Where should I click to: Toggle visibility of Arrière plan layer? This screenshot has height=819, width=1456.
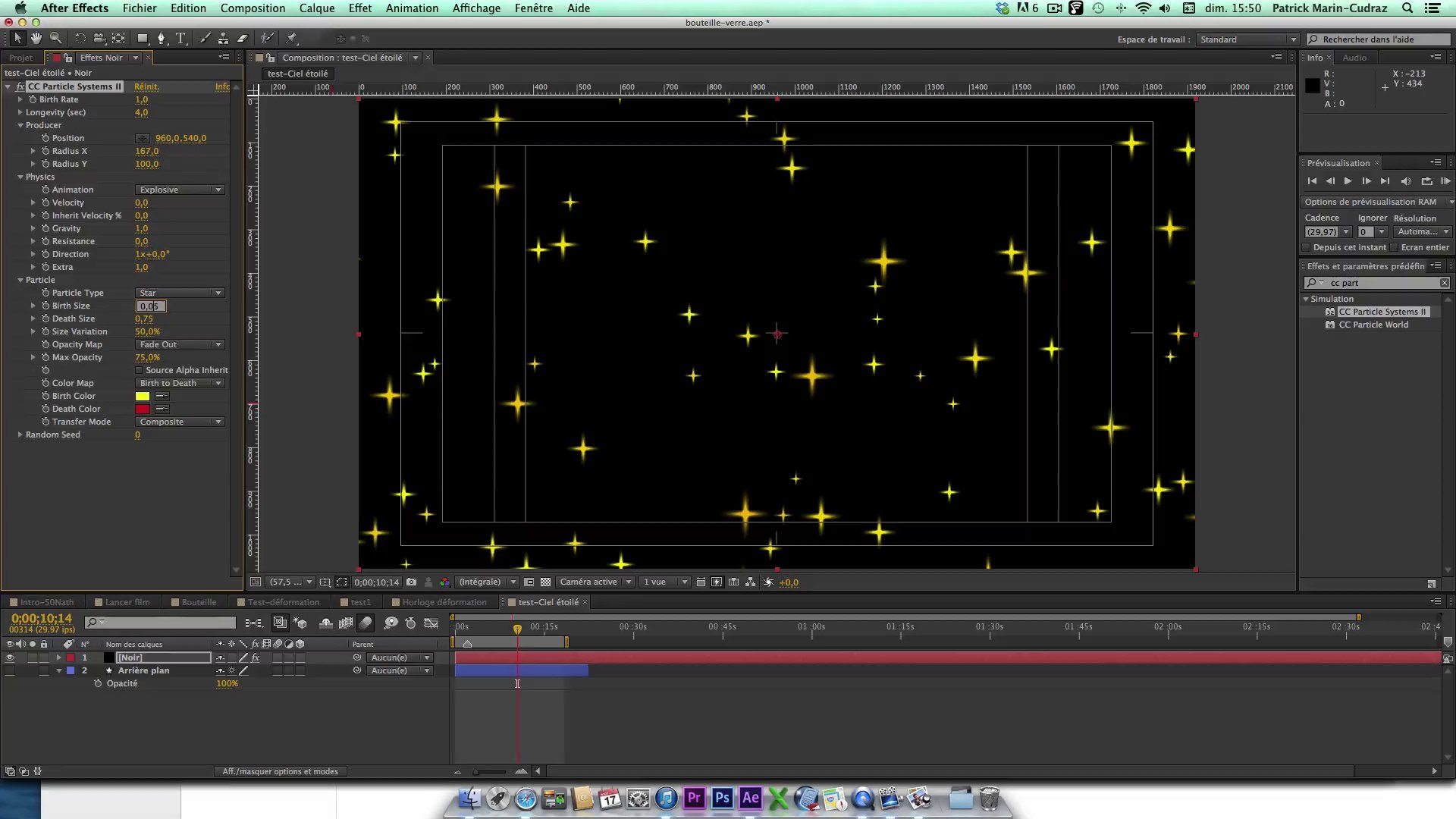click(8, 670)
